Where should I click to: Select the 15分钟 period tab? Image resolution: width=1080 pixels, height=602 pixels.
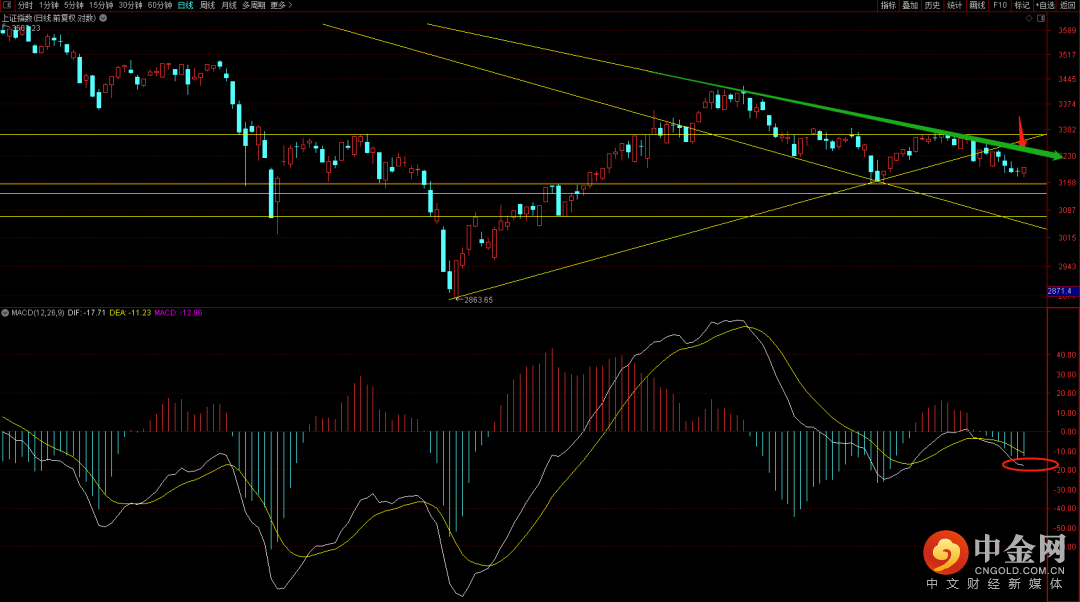101,5
